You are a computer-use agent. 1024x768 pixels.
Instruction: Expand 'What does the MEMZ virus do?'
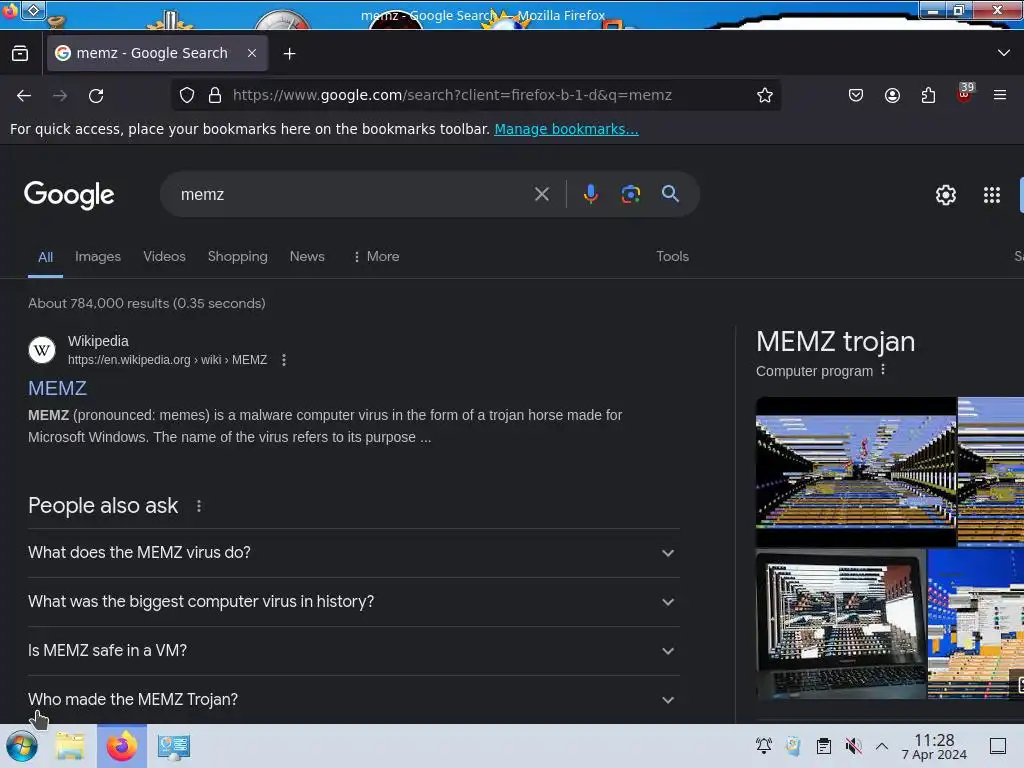pyautogui.click(x=353, y=552)
